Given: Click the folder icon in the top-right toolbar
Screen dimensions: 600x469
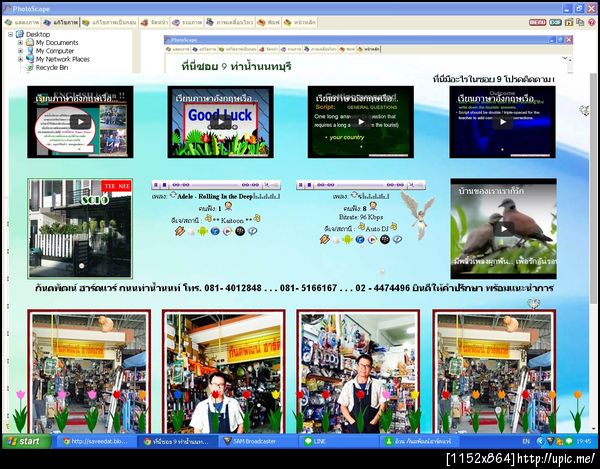Looking at the screenshot, I should 569,22.
